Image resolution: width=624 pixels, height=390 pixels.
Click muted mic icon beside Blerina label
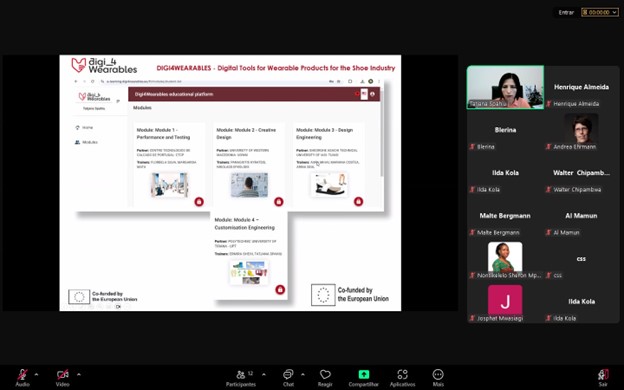[x=472, y=147]
